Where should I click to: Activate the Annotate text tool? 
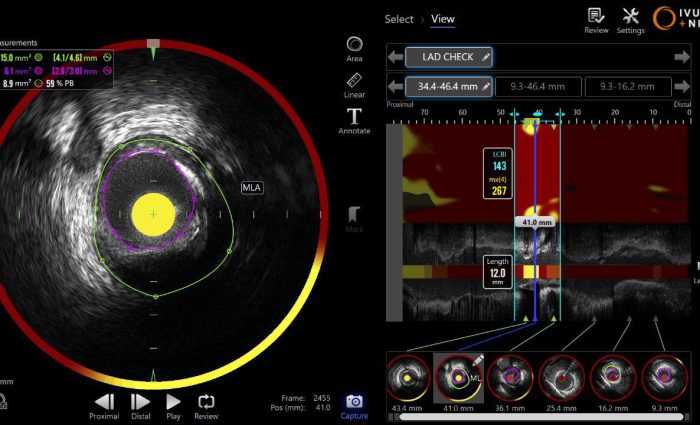click(x=354, y=120)
